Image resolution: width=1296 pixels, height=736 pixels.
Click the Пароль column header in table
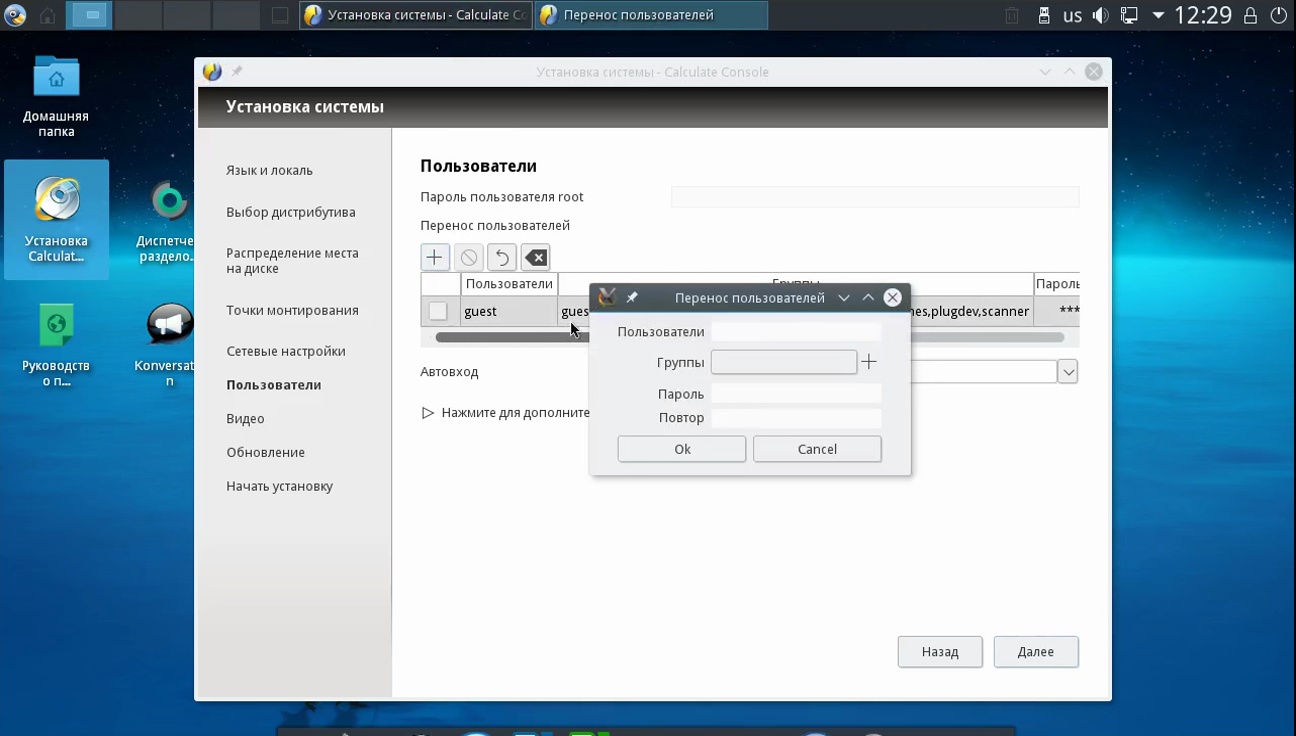click(1057, 284)
